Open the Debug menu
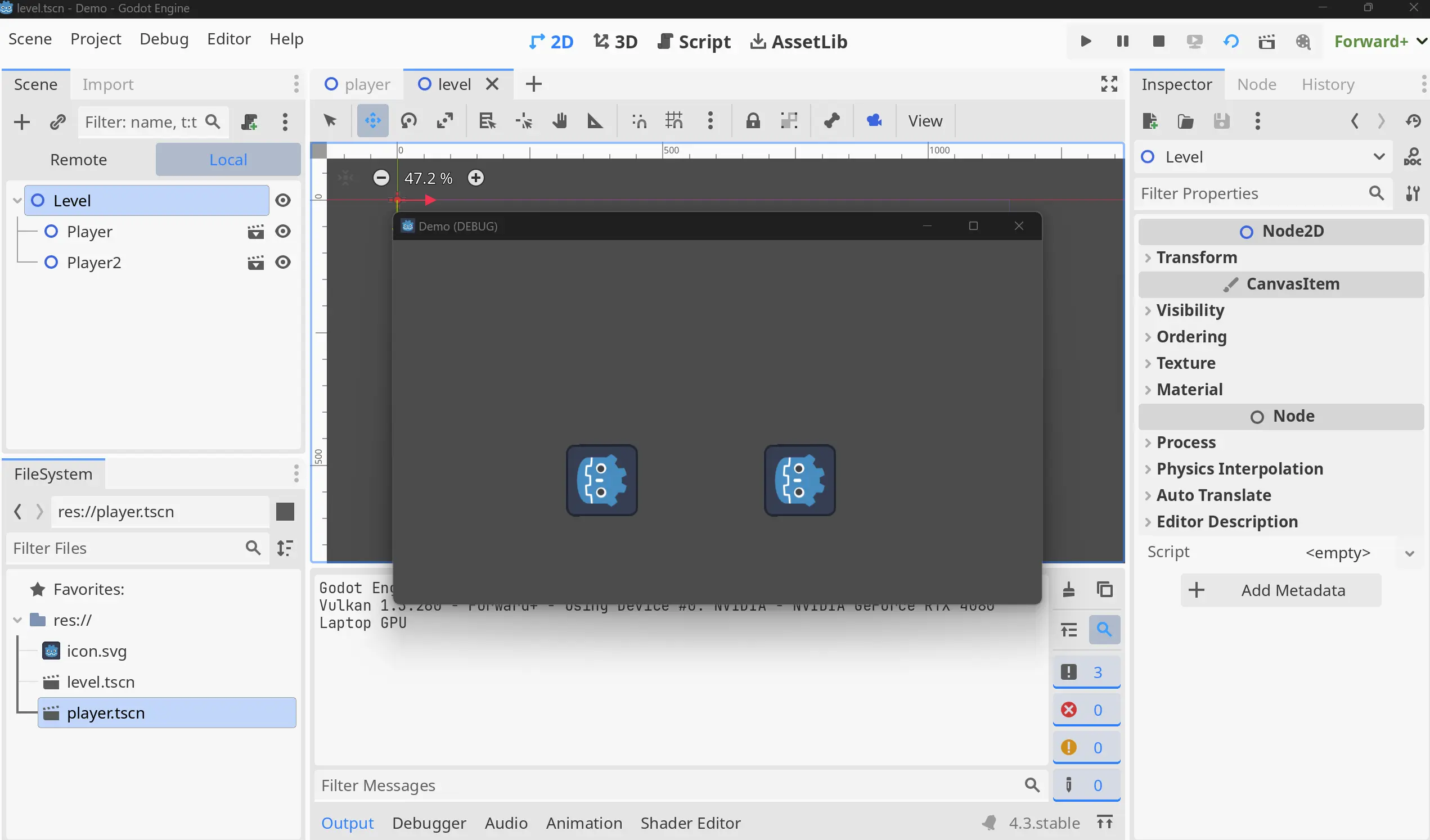This screenshot has width=1430, height=840. click(164, 39)
